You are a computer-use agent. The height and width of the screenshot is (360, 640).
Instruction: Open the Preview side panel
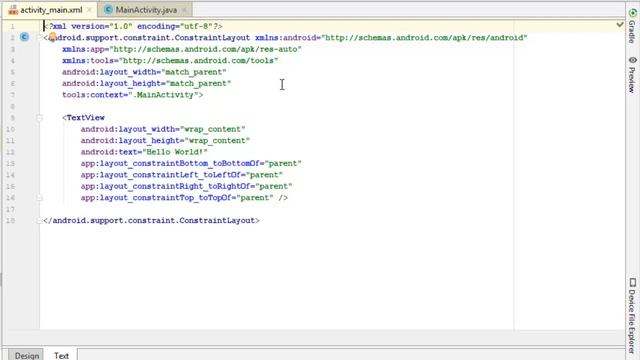pos(632,75)
